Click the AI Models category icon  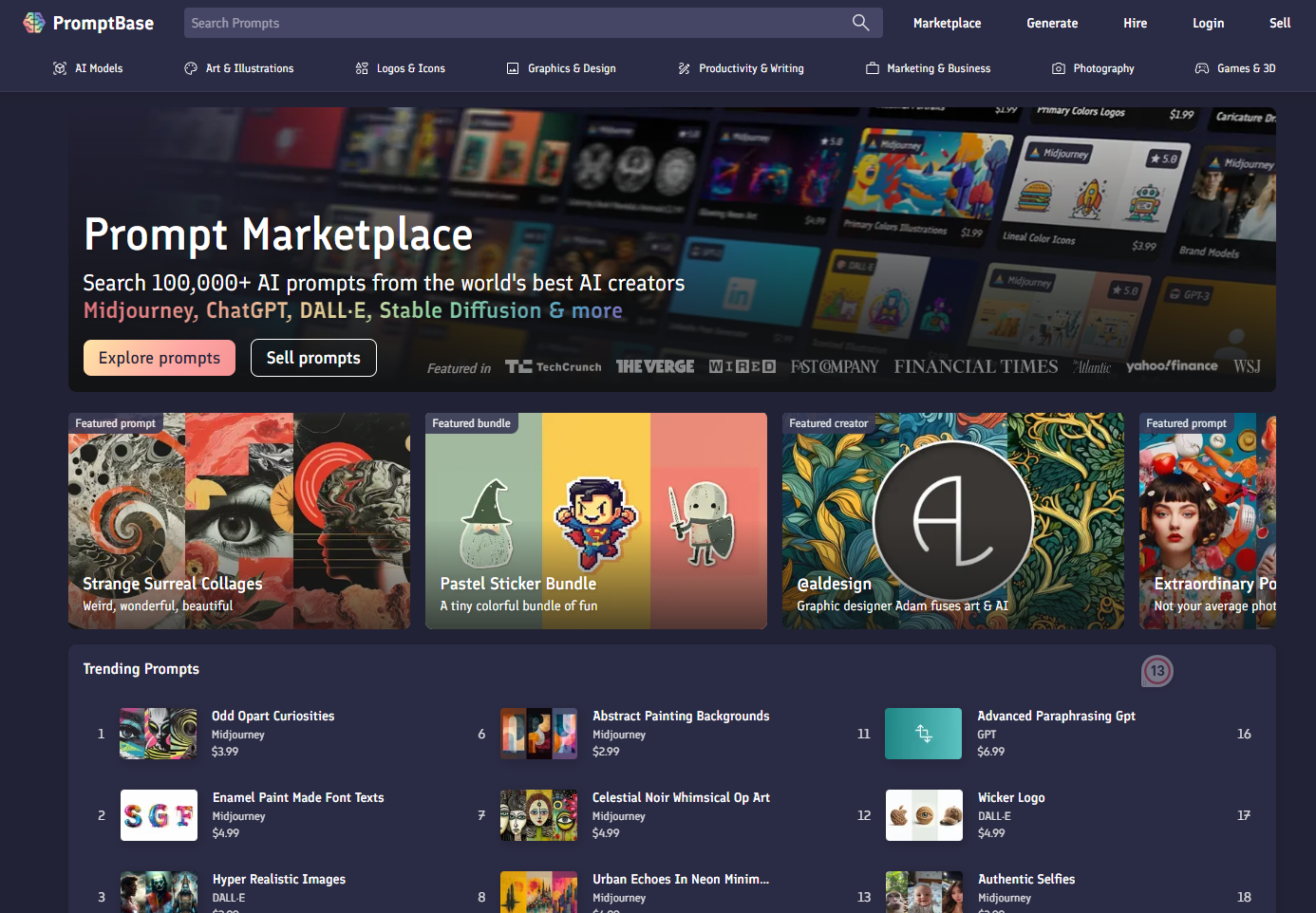60,68
